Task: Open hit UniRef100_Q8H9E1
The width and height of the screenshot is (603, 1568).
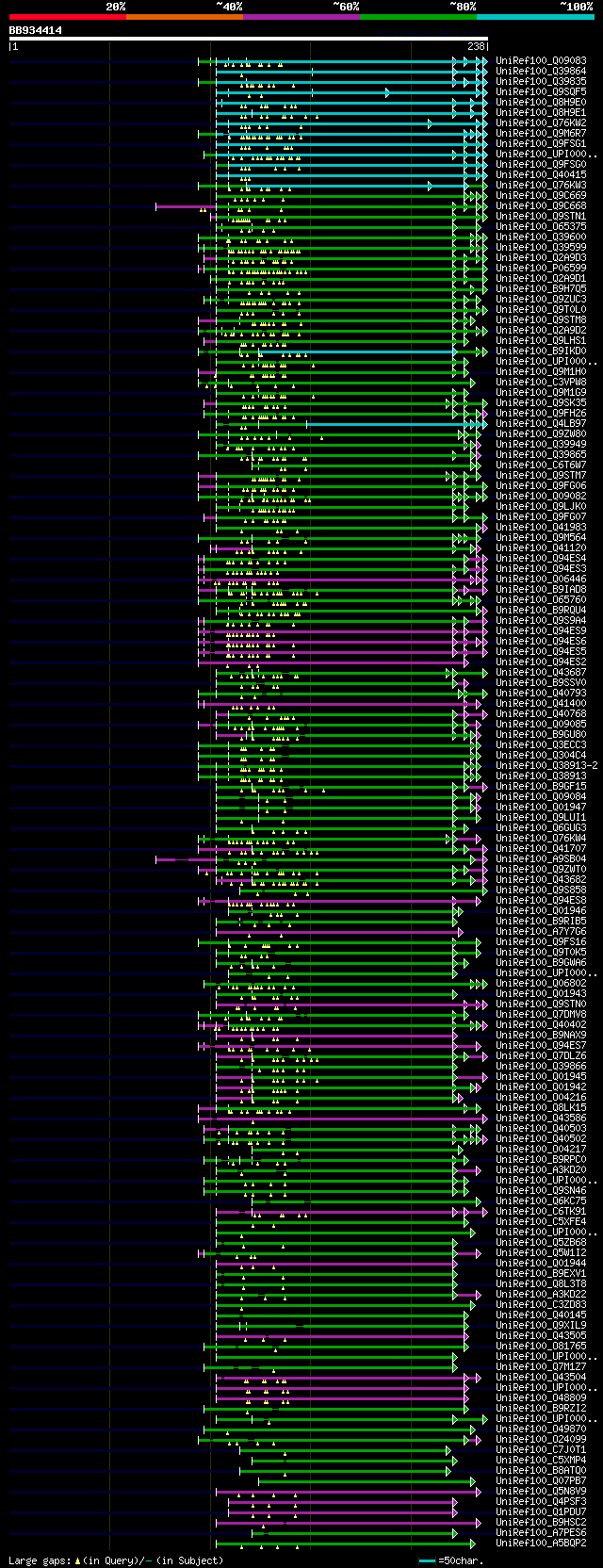Action: [x=541, y=112]
